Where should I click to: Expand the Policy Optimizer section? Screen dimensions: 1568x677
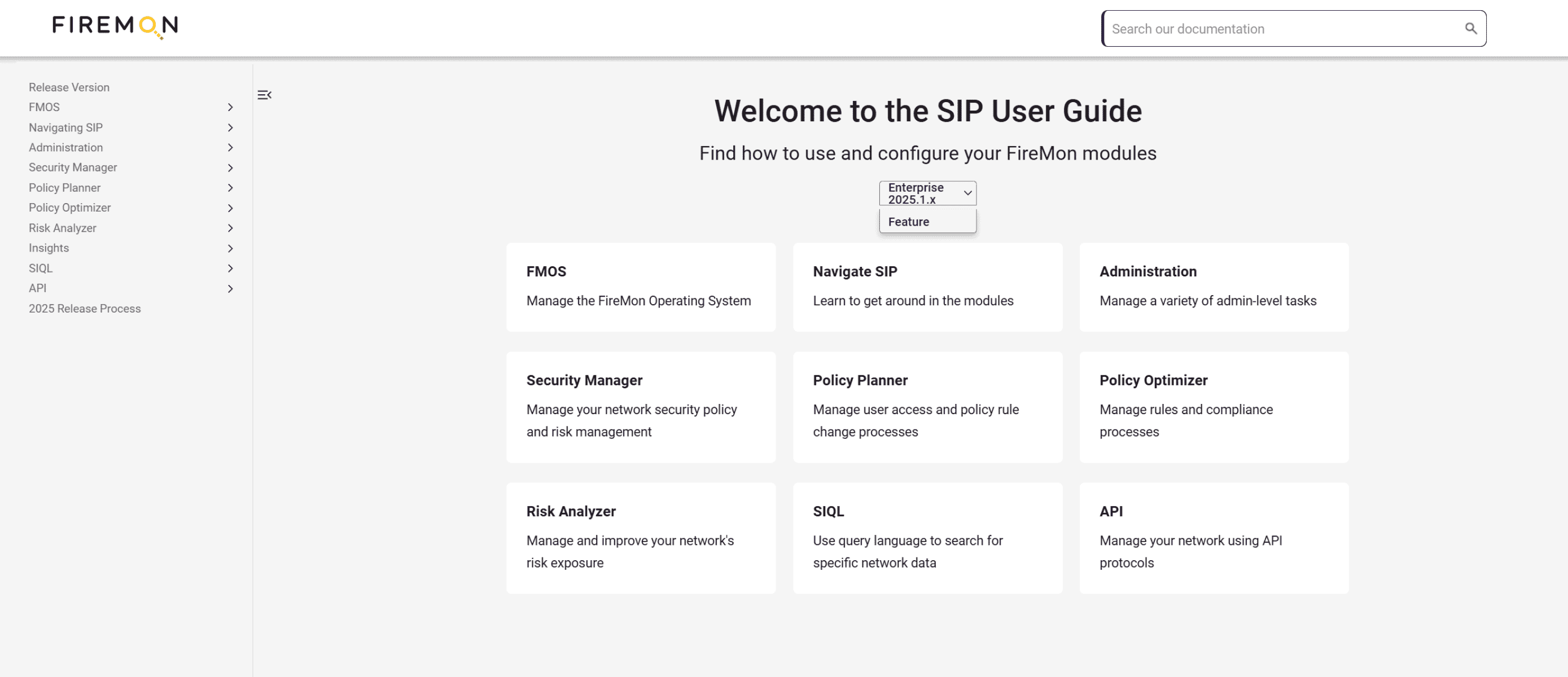tap(230, 208)
